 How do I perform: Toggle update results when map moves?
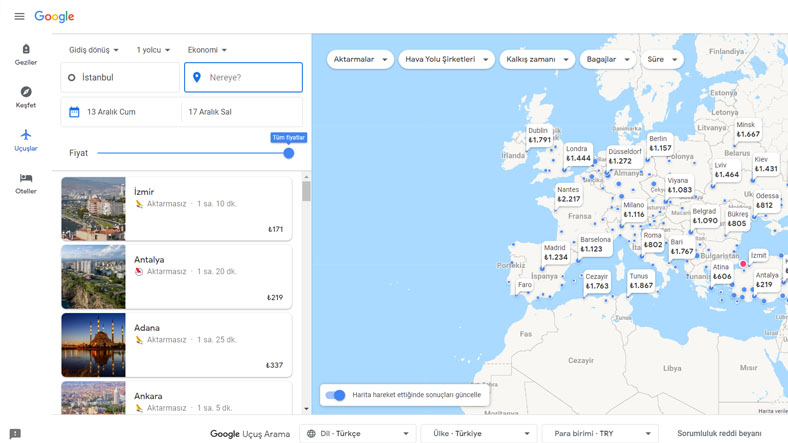pyautogui.click(x=336, y=395)
